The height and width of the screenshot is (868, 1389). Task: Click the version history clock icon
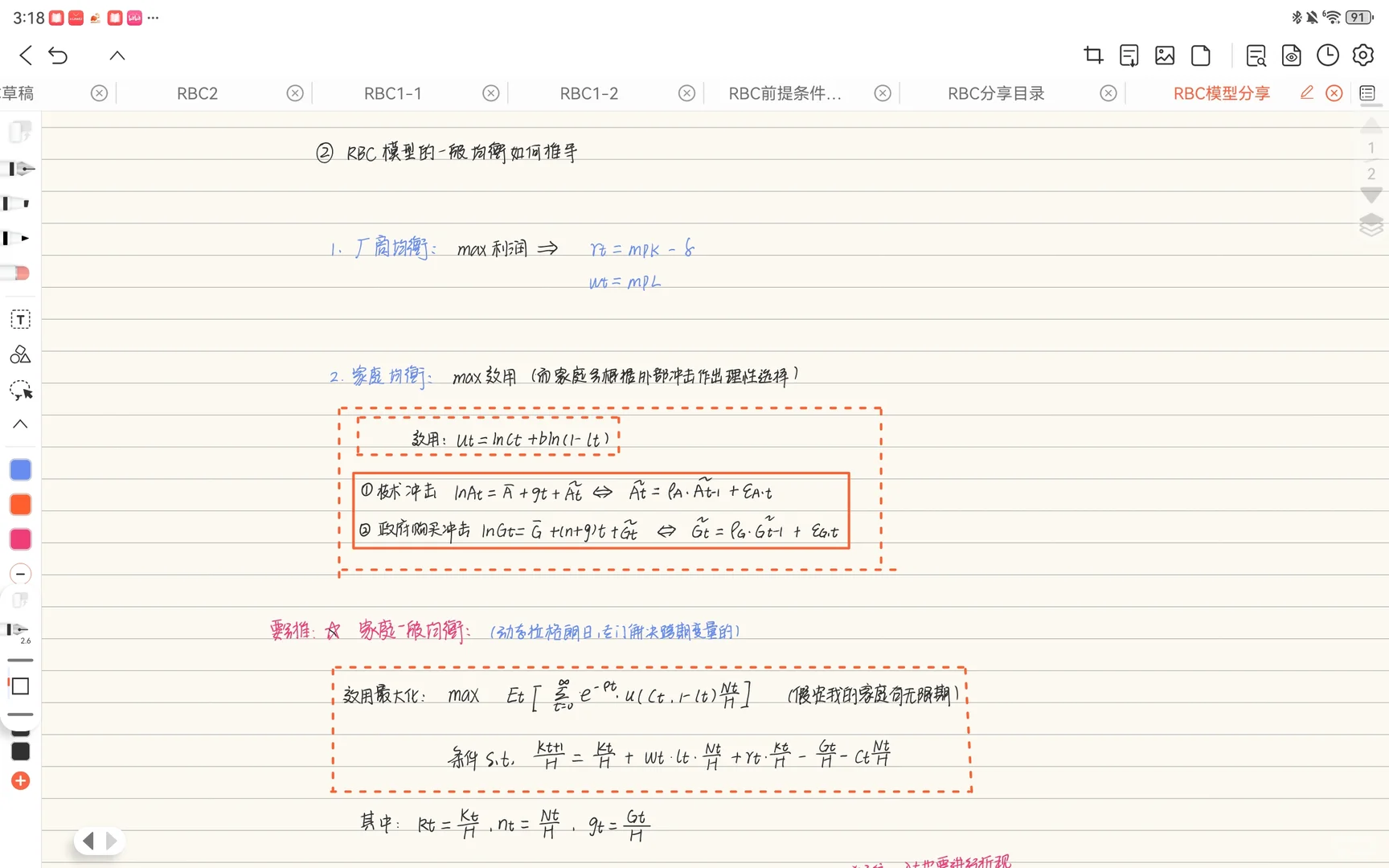[1327, 55]
